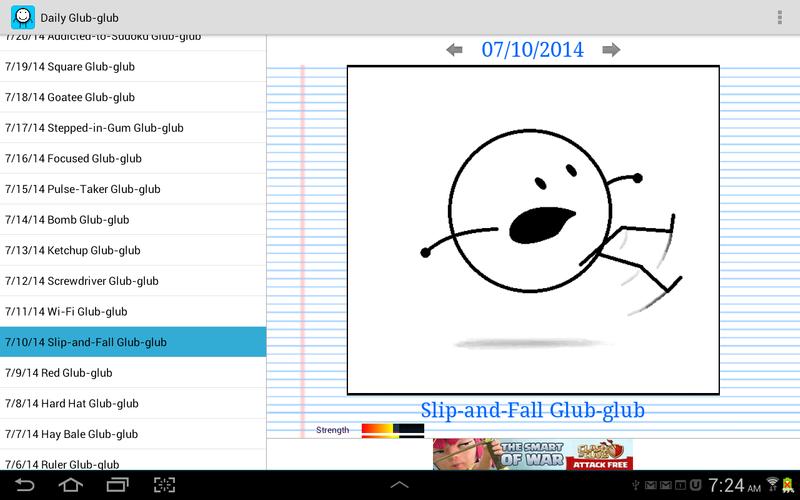Select 7/14/14 Bomb Glub-glub

click(133, 219)
